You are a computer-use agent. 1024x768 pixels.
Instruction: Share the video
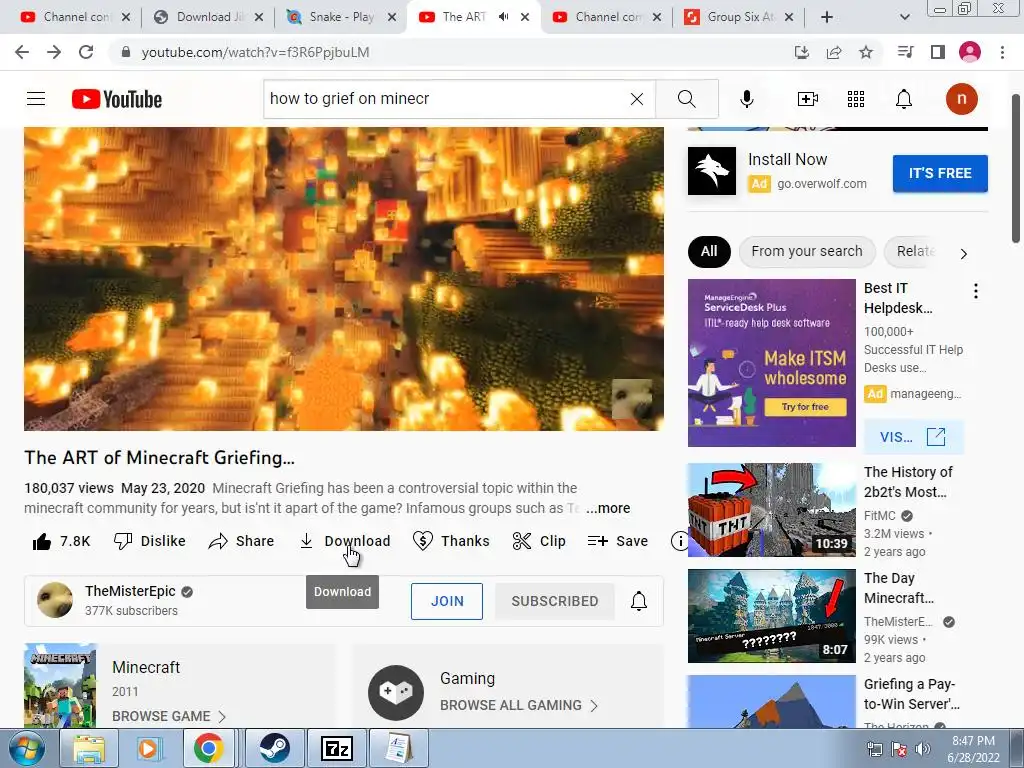pos(241,541)
